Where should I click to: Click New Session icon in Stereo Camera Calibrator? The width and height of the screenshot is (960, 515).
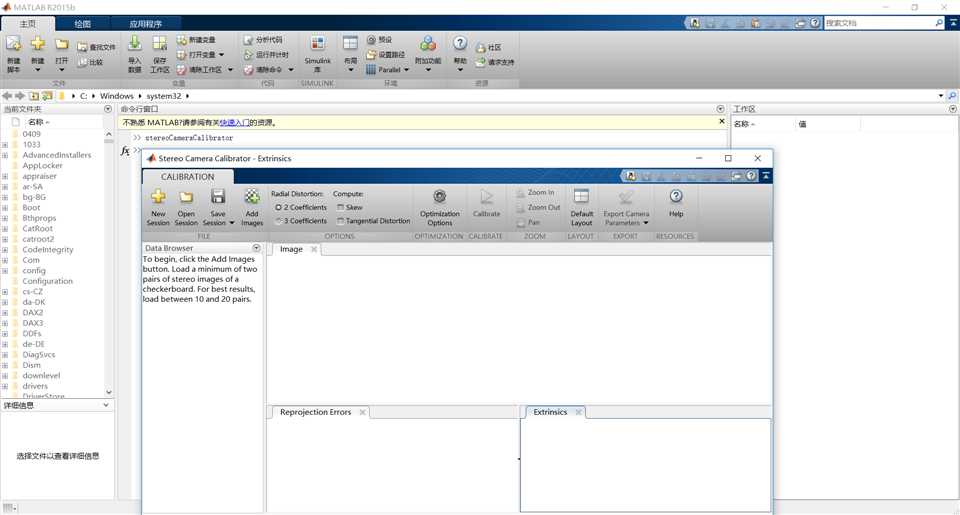click(x=158, y=197)
